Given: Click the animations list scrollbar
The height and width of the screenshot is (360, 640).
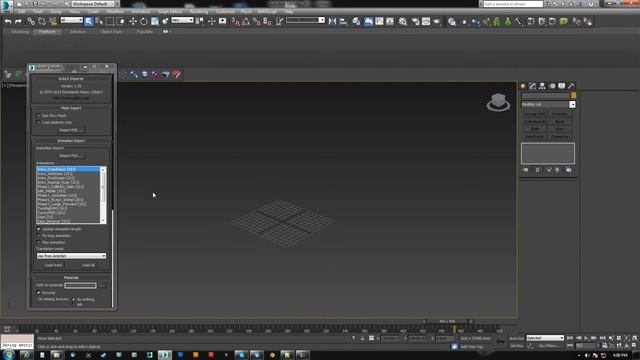Looking at the screenshot, I should coord(103,195).
